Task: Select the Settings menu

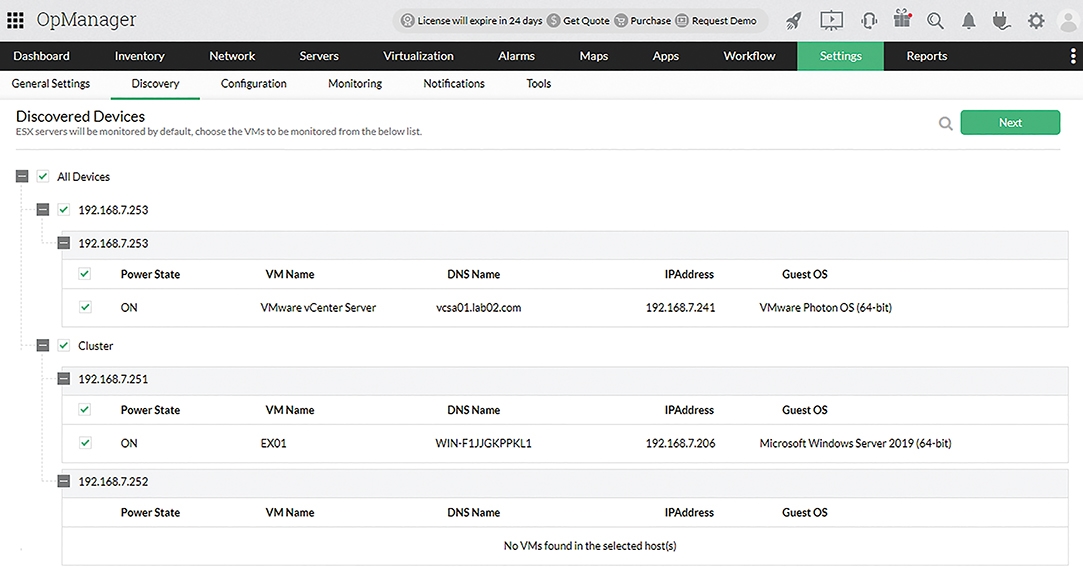Action: 841,56
